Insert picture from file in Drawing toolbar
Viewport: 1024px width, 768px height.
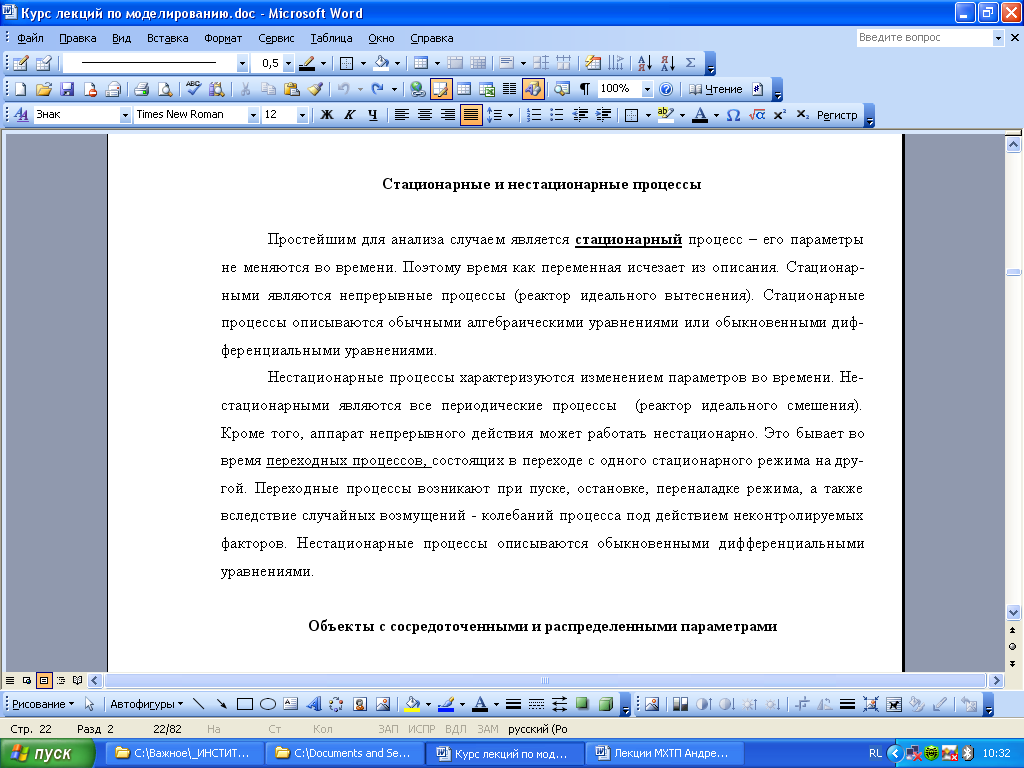pos(383,704)
